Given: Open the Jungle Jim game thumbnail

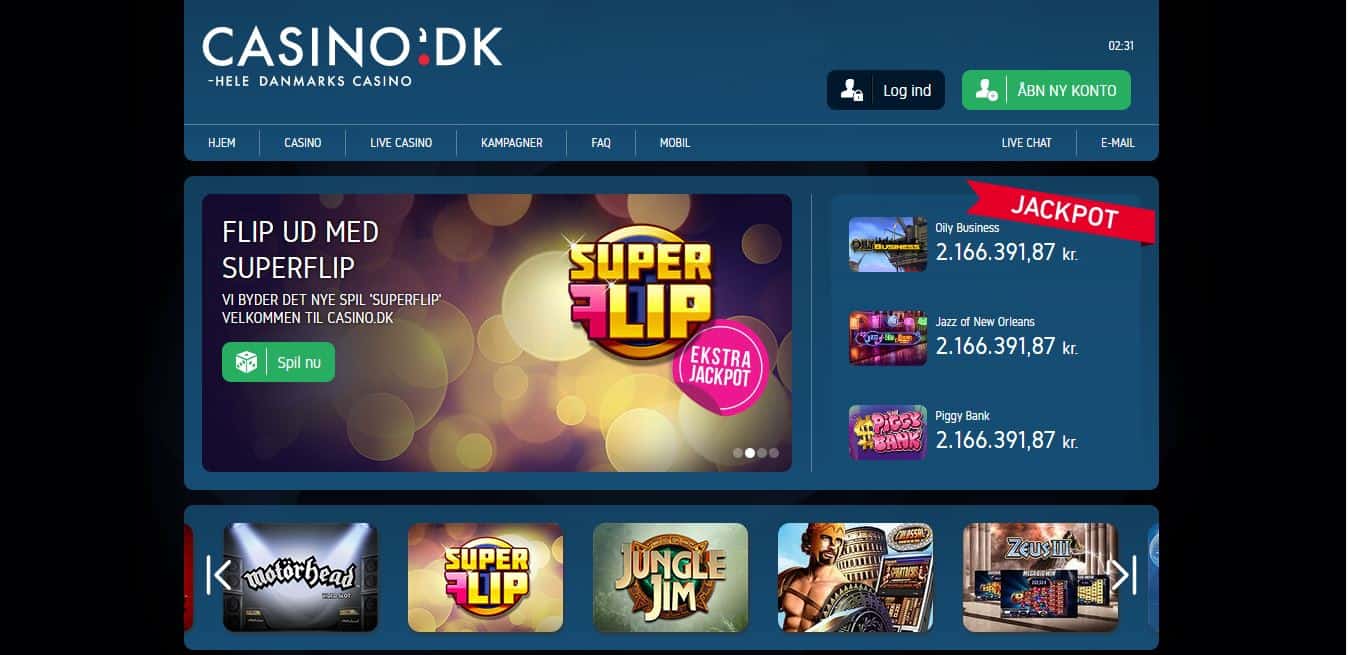Looking at the screenshot, I should point(670,577).
